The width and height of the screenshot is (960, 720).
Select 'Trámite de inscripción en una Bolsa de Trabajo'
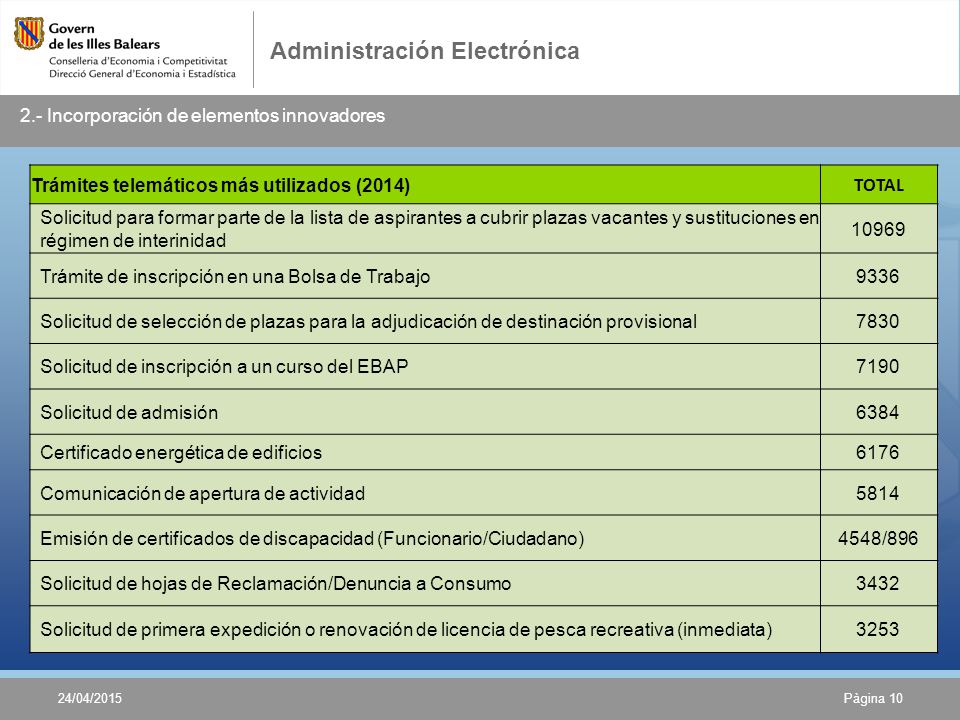[235, 276]
